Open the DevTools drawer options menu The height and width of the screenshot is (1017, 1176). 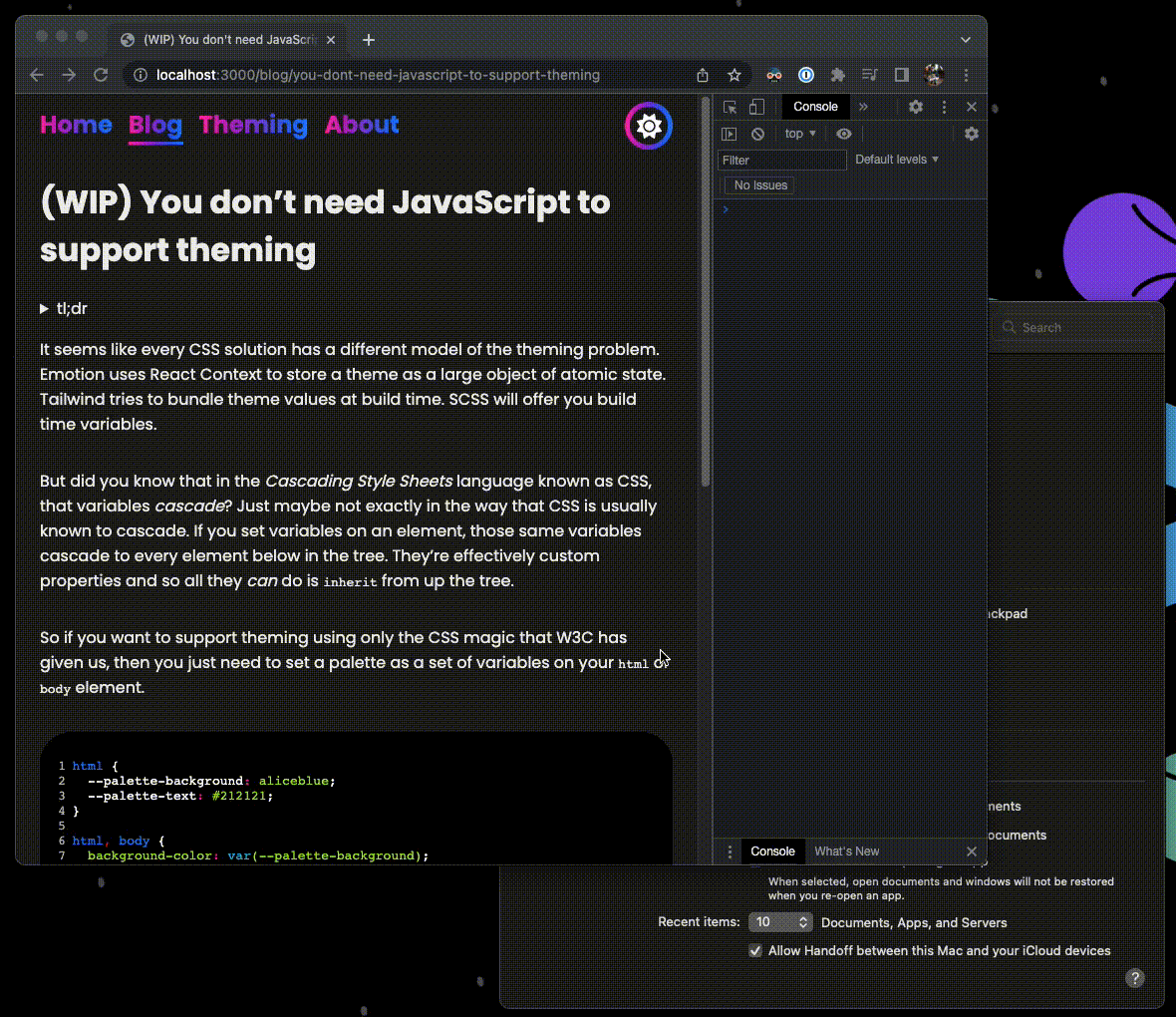pos(730,851)
